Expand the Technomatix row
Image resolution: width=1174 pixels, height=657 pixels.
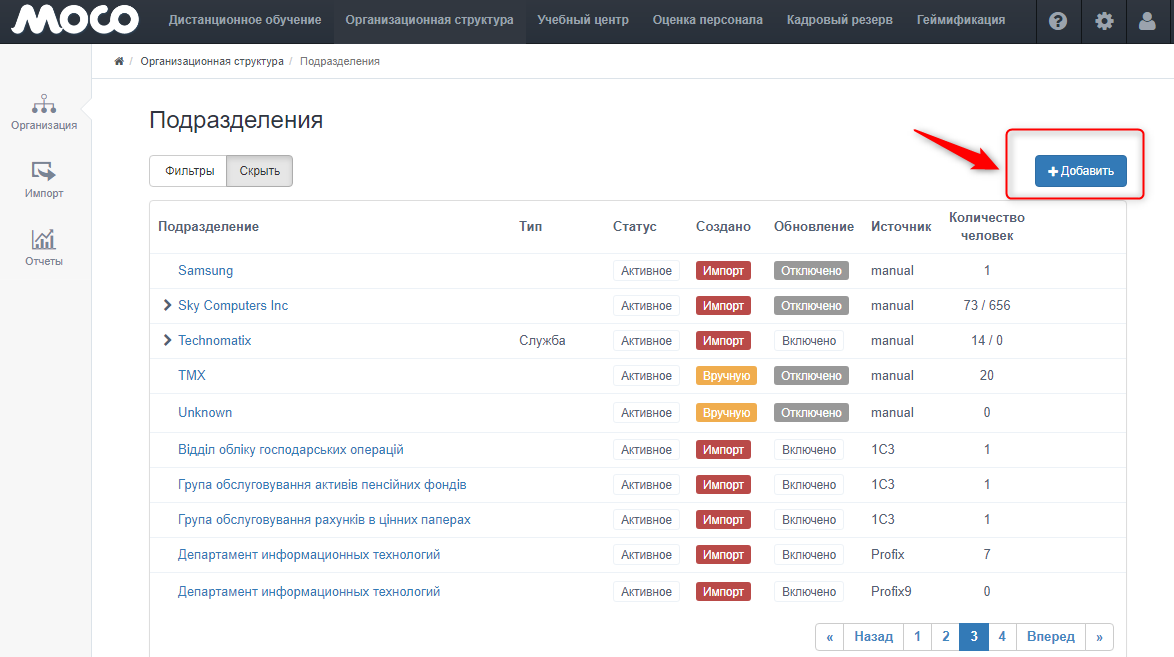[167, 341]
